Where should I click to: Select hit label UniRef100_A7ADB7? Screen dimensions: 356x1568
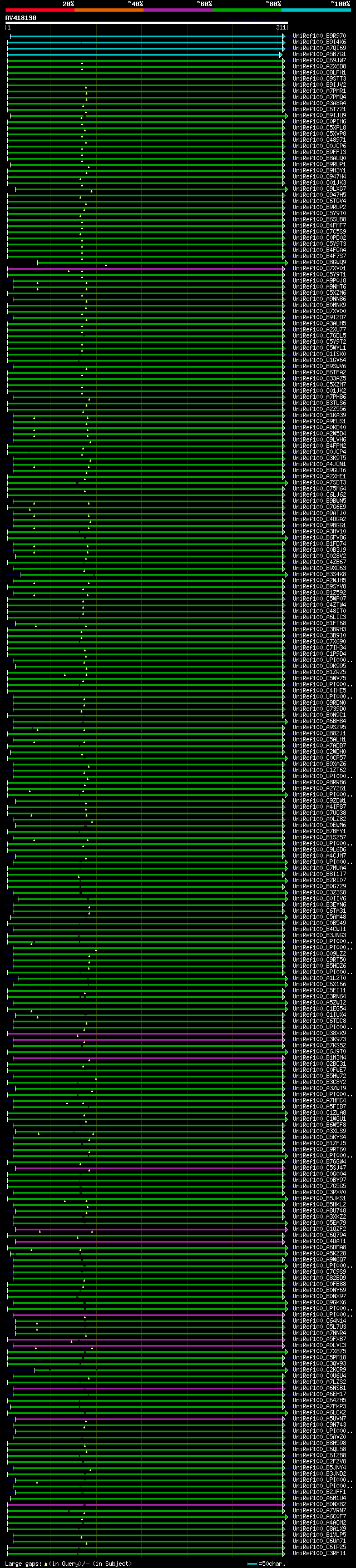pyautogui.click(x=319, y=746)
